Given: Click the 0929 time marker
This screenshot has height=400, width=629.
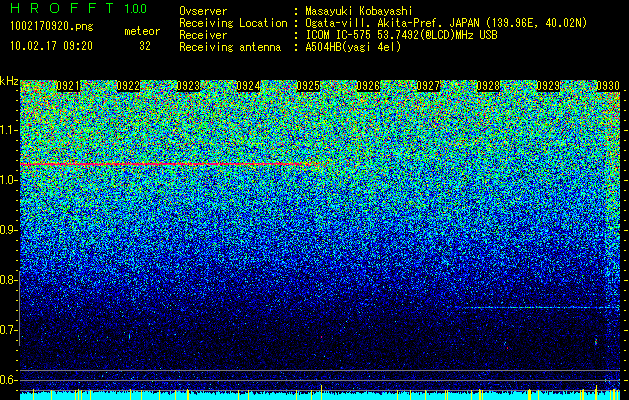Looking at the screenshot, I should tap(548, 86).
